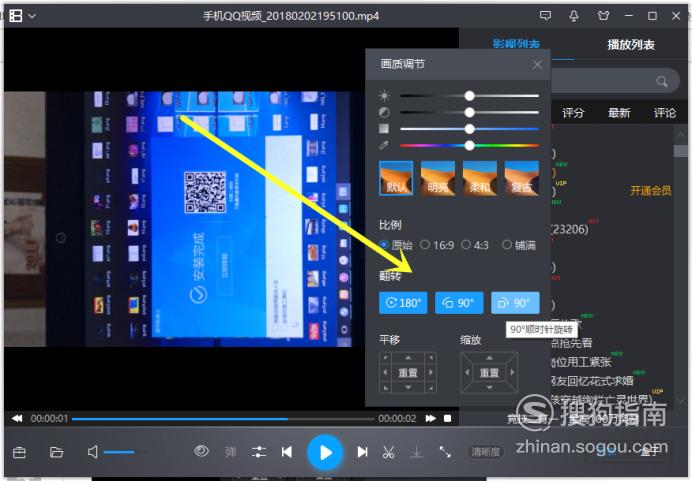Click 重置 in the 缩放 zoom control
This screenshot has width=692, height=481.
[489, 372]
